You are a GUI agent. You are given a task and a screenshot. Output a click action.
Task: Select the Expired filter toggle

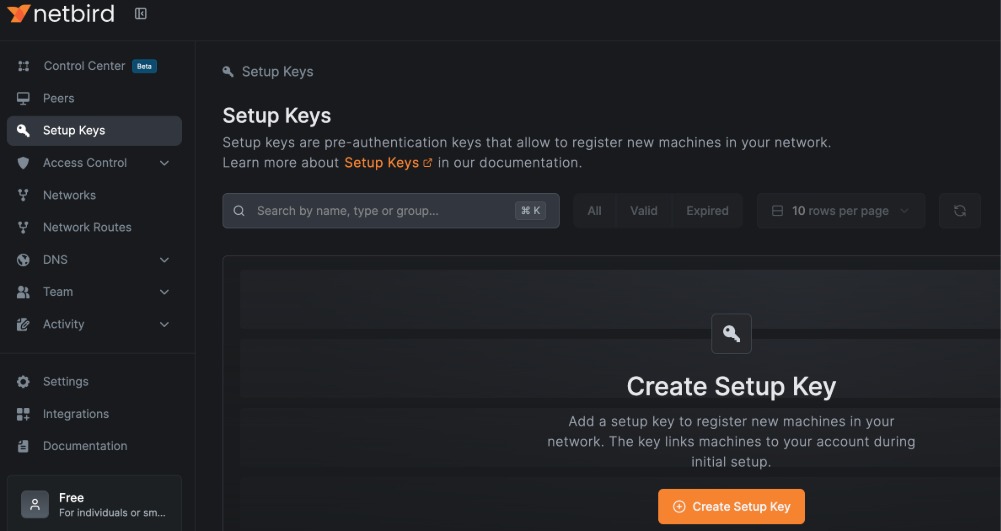(707, 211)
